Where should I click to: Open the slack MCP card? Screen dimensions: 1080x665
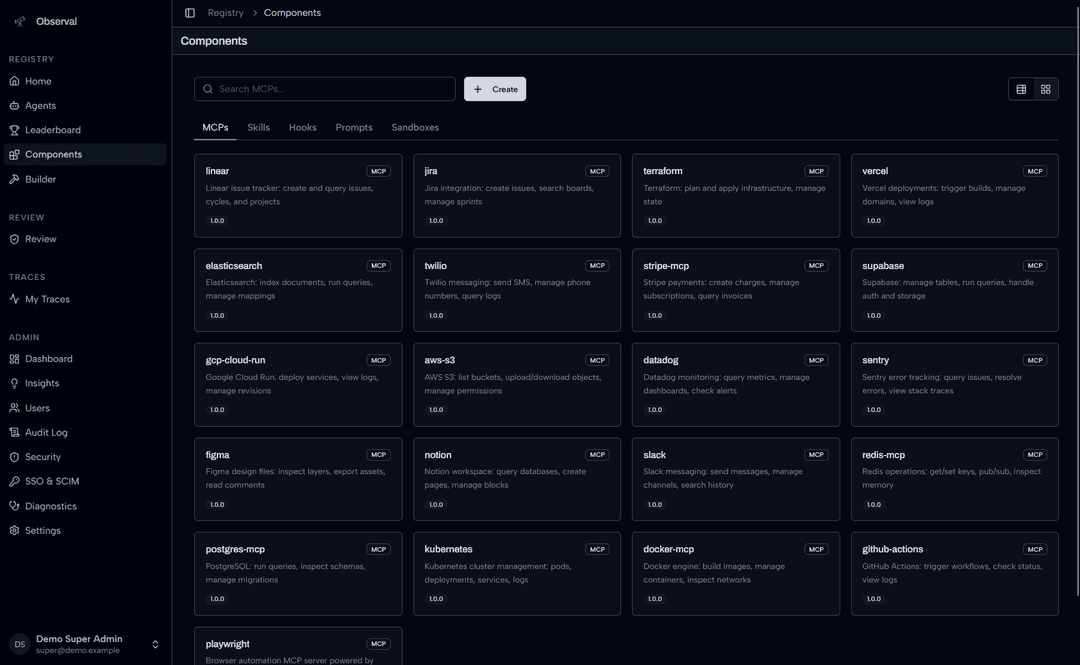coord(736,479)
